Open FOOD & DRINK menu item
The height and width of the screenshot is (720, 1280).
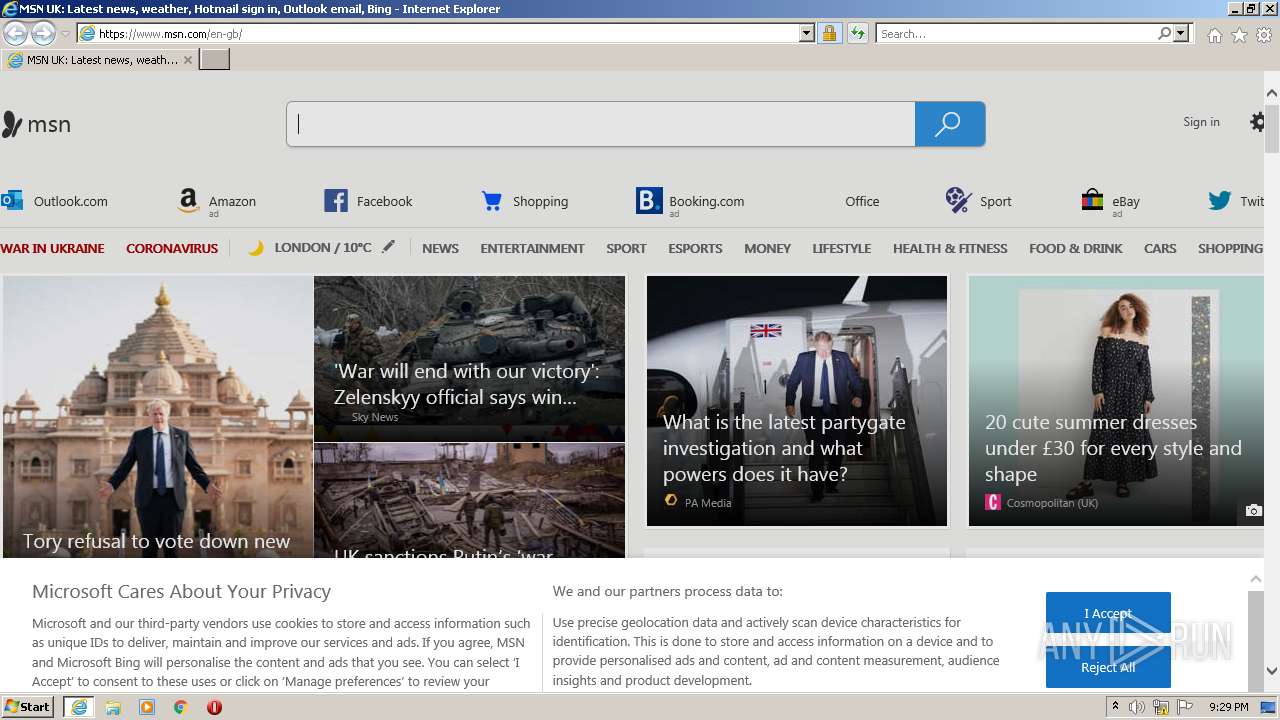pos(1076,248)
